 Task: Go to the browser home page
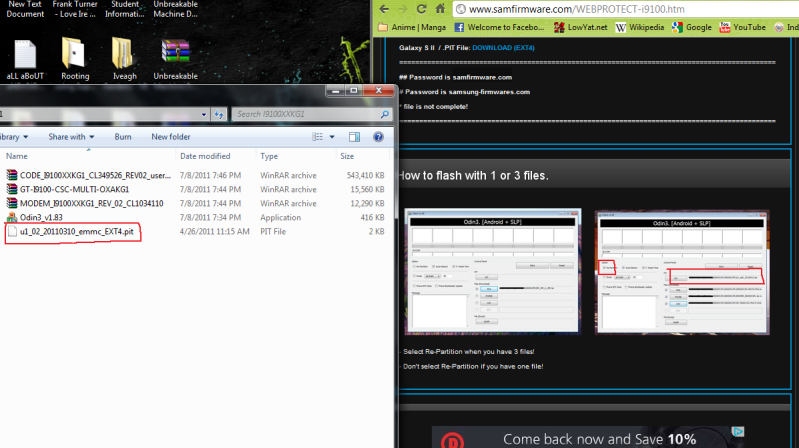tap(439, 9)
